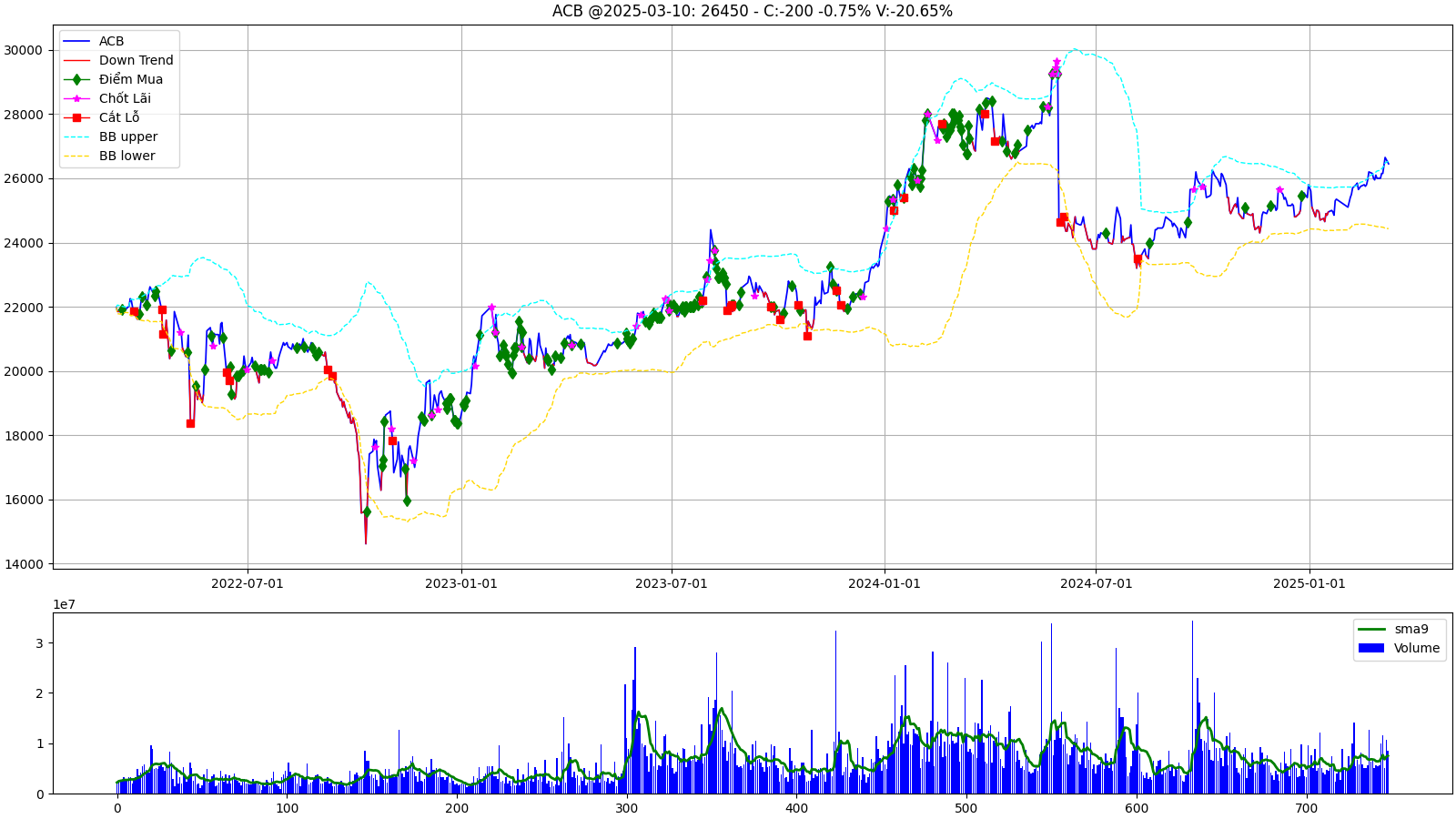Screen dimensions: 1456x819
Task: Click the green diamond marker in the legend
Action: point(77,79)
